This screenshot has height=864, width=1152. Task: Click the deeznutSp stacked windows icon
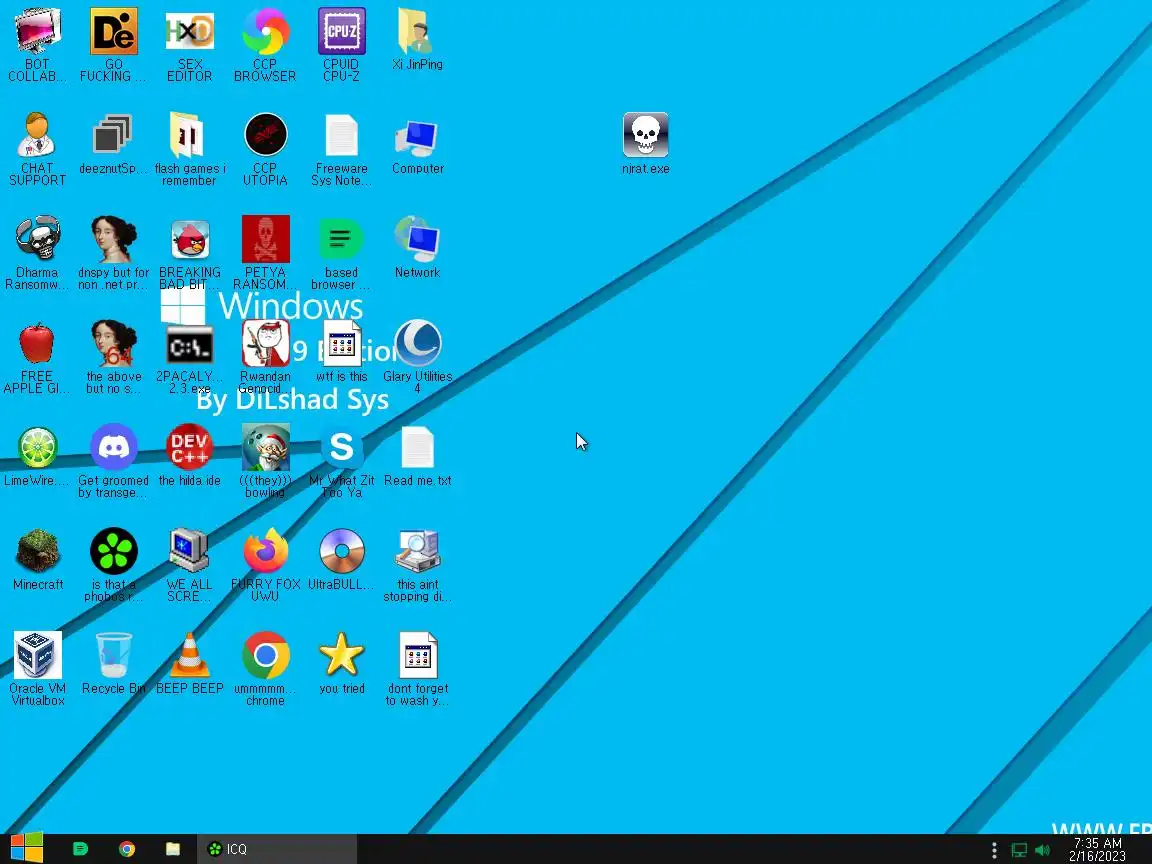click(x=113, y=135)
